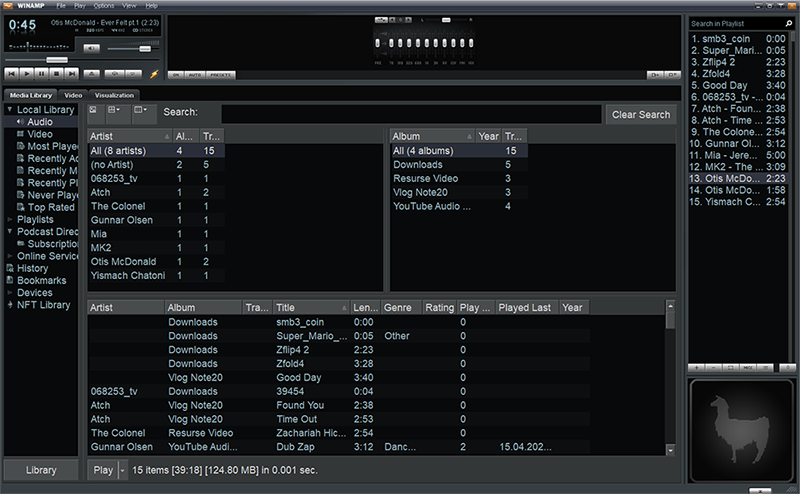The height and width of the screenshot is (494, 800).
Task: Toggle the equalizer ON button
Action: (176, 75)
